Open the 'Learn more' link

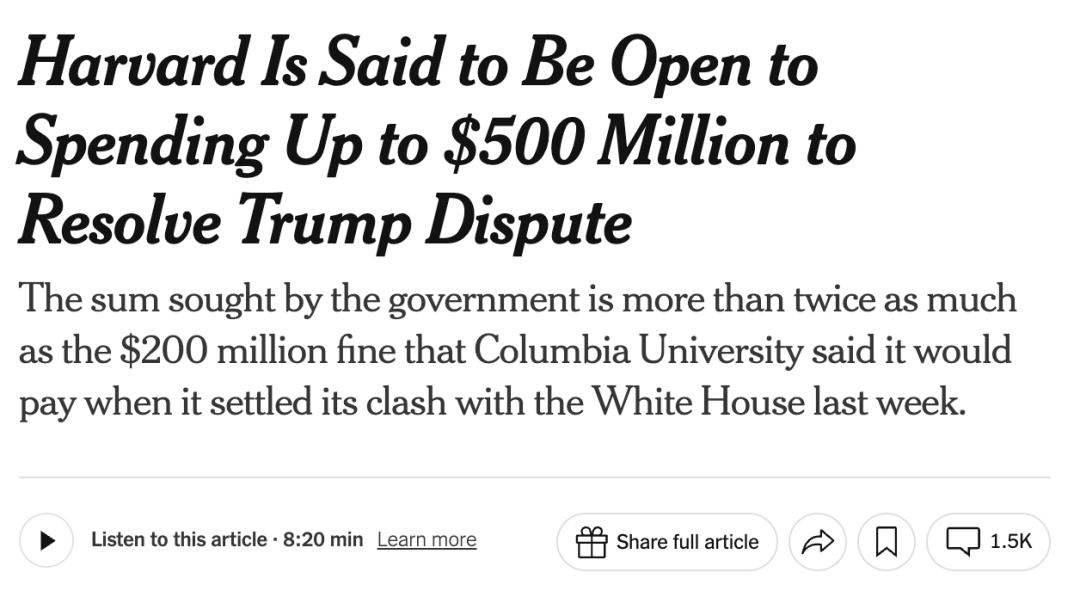click(426, 540)
